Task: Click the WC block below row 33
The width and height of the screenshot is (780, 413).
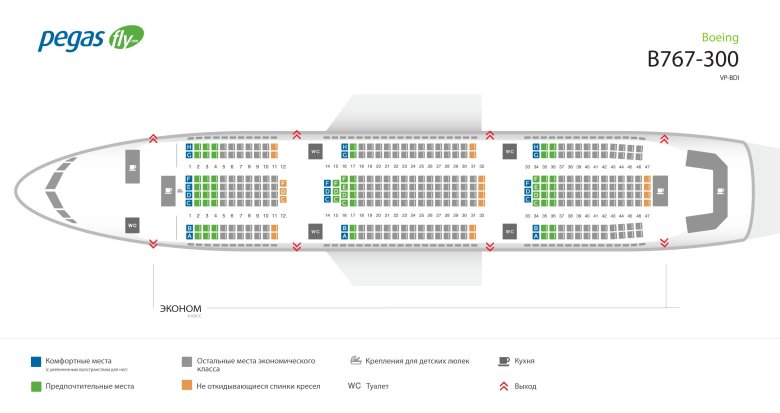Action: coord(510,230)
